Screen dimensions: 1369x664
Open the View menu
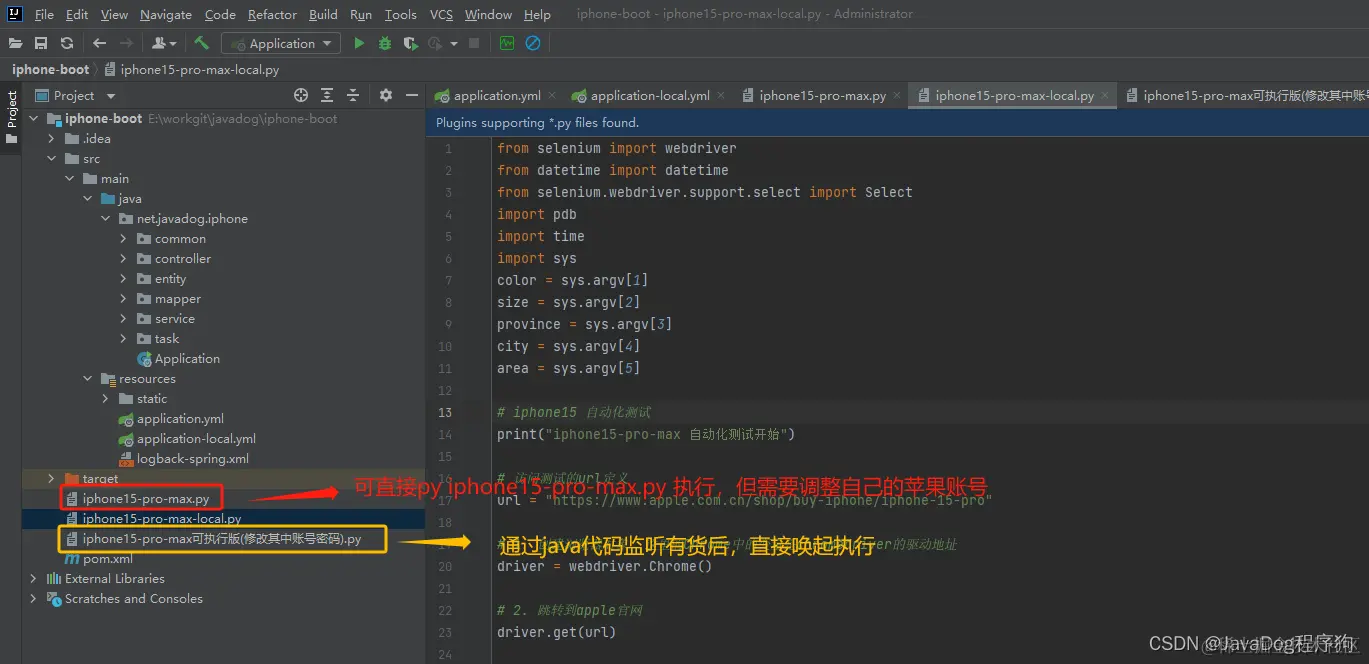pyautogui.click(x=114, y=14)
